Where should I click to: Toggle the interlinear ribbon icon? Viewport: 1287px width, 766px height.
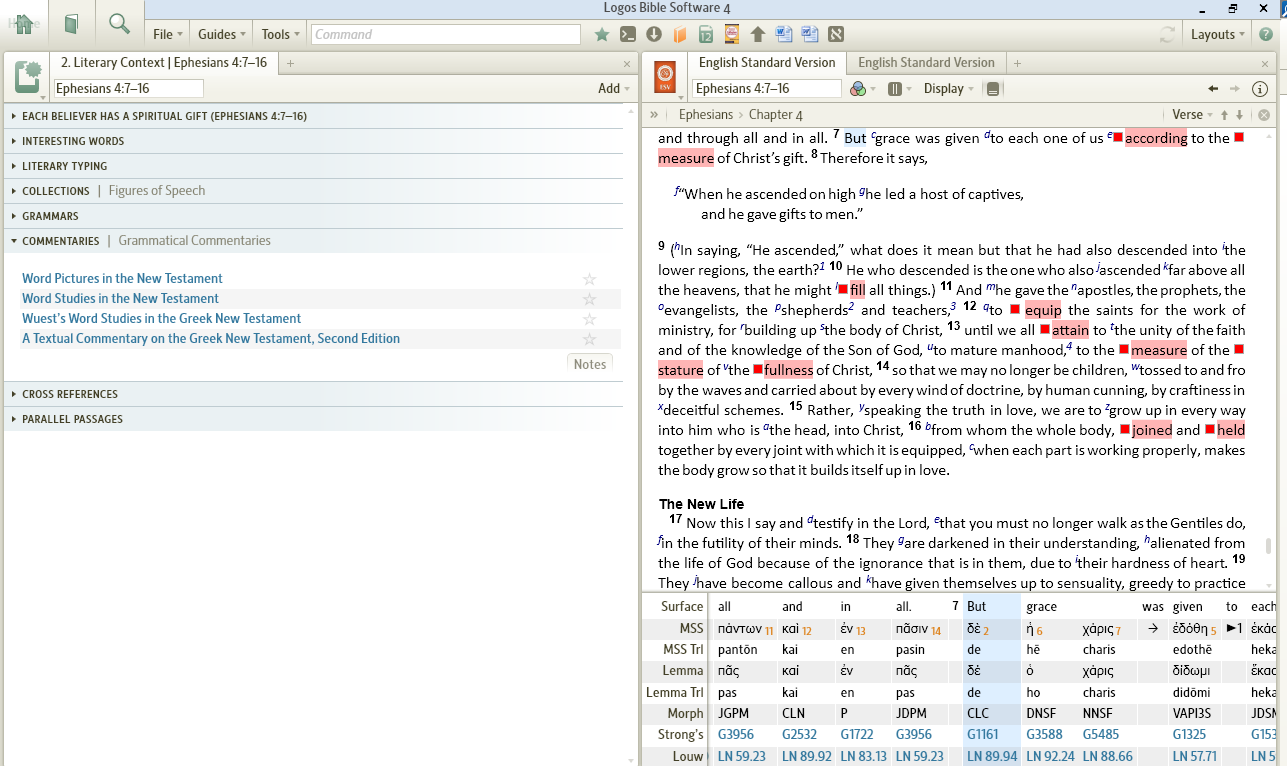993,89
